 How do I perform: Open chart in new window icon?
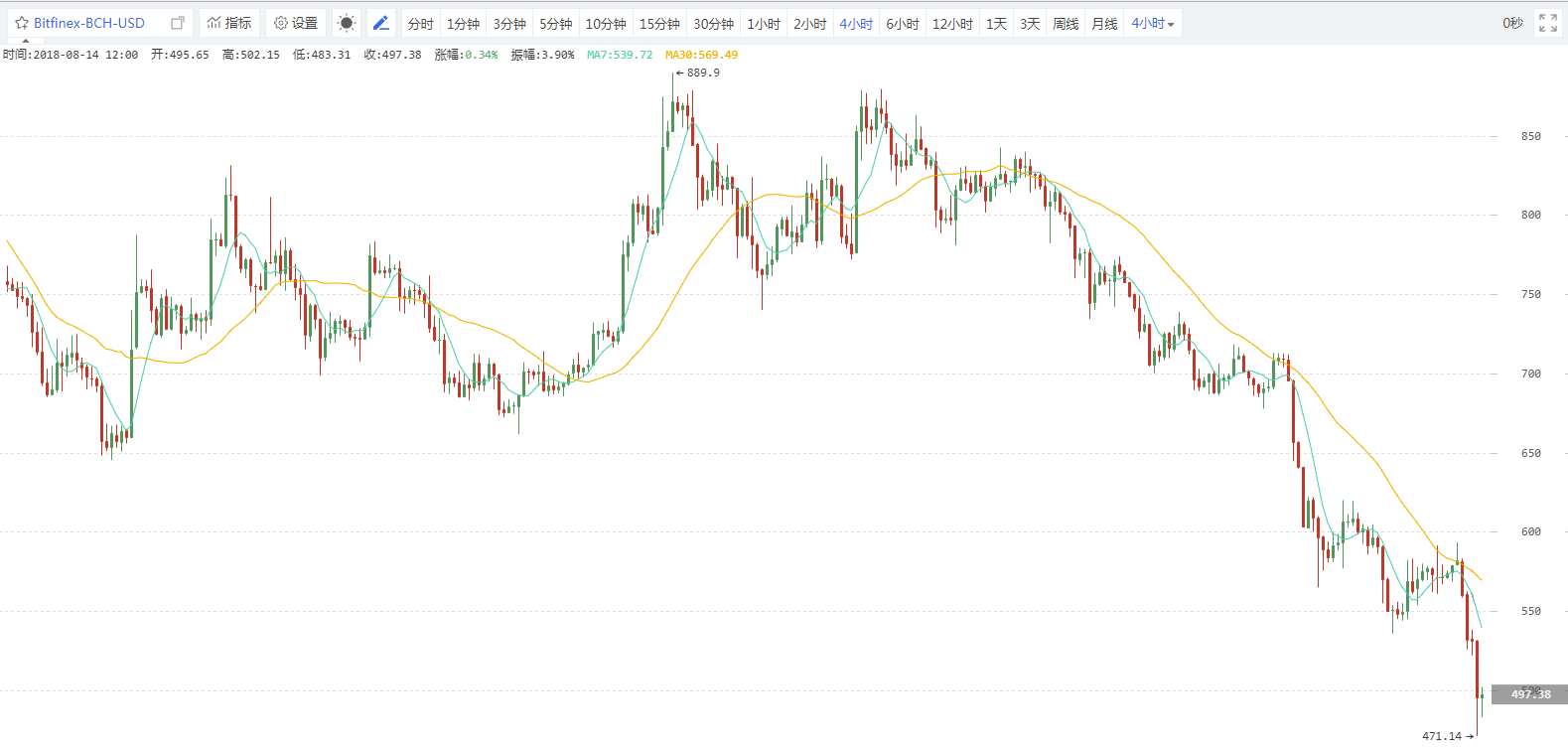(178, 23)
